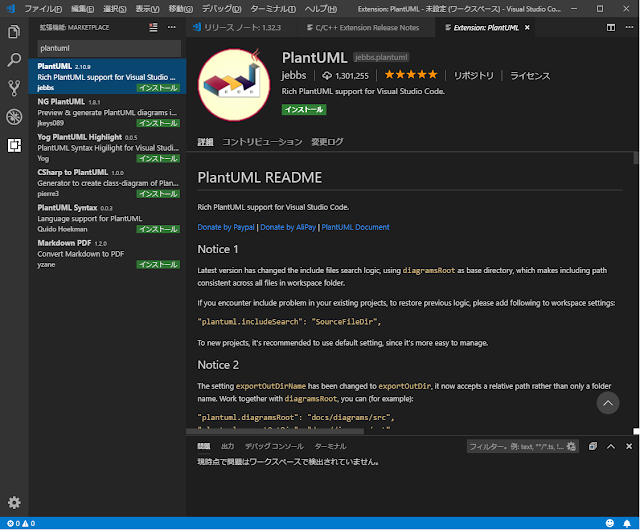Click the five-star rating of PlantUML
640x530 pixels.
411,75
